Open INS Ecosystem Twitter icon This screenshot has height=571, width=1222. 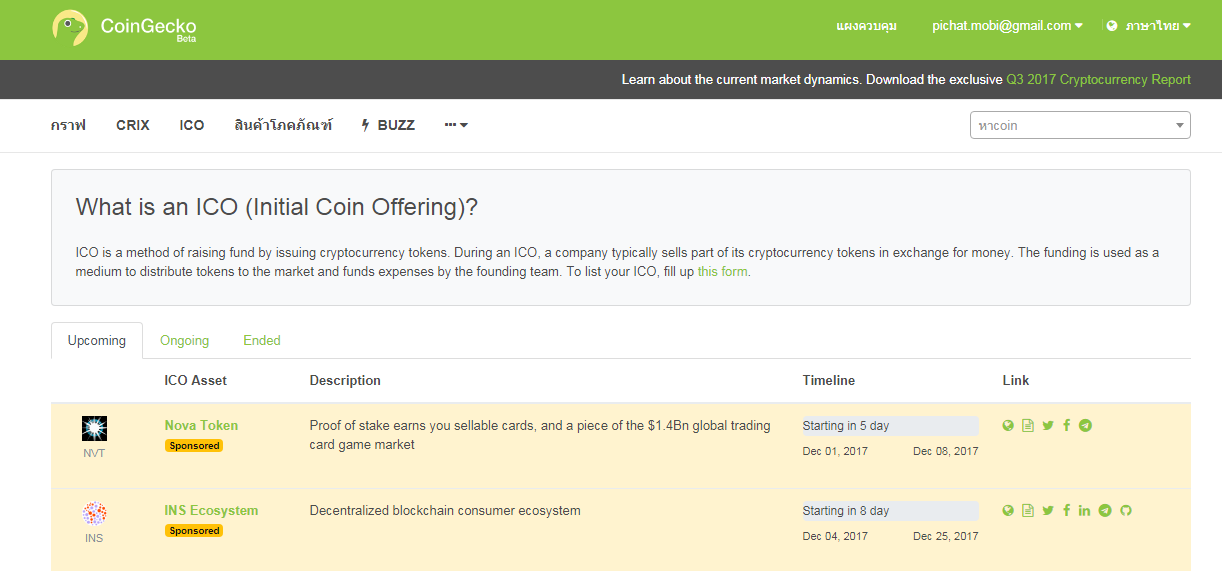click(x=1047, y=510)
